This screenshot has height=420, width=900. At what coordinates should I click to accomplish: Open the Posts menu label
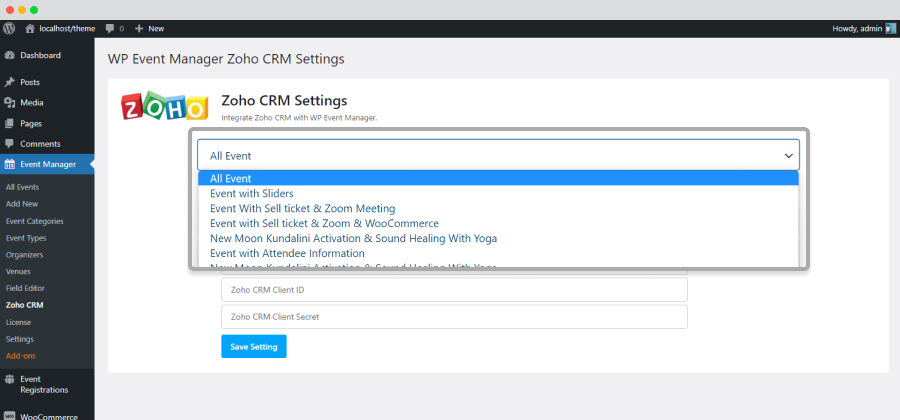[30, 82]
